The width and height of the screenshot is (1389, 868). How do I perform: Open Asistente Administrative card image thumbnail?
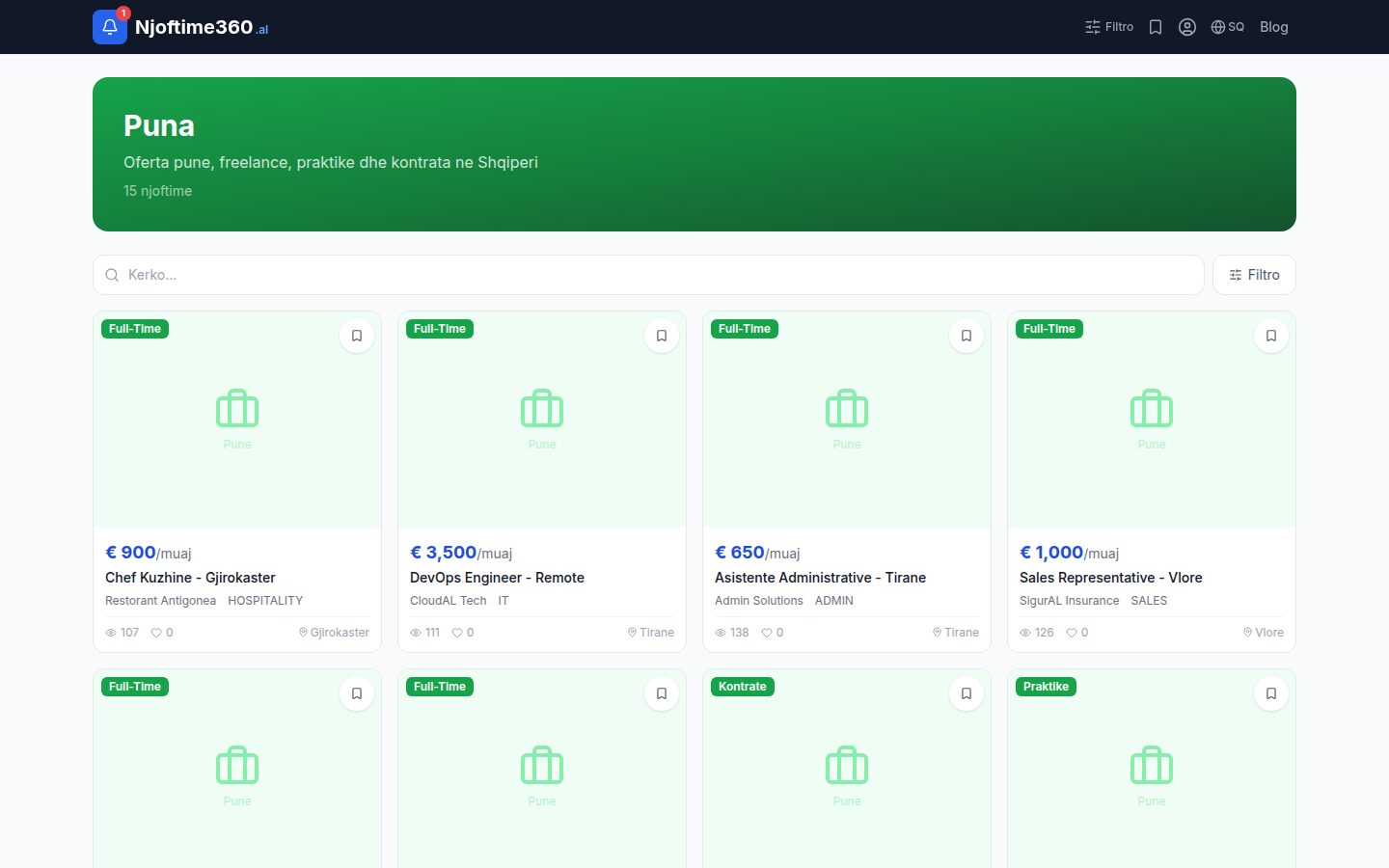click(847, 420)
